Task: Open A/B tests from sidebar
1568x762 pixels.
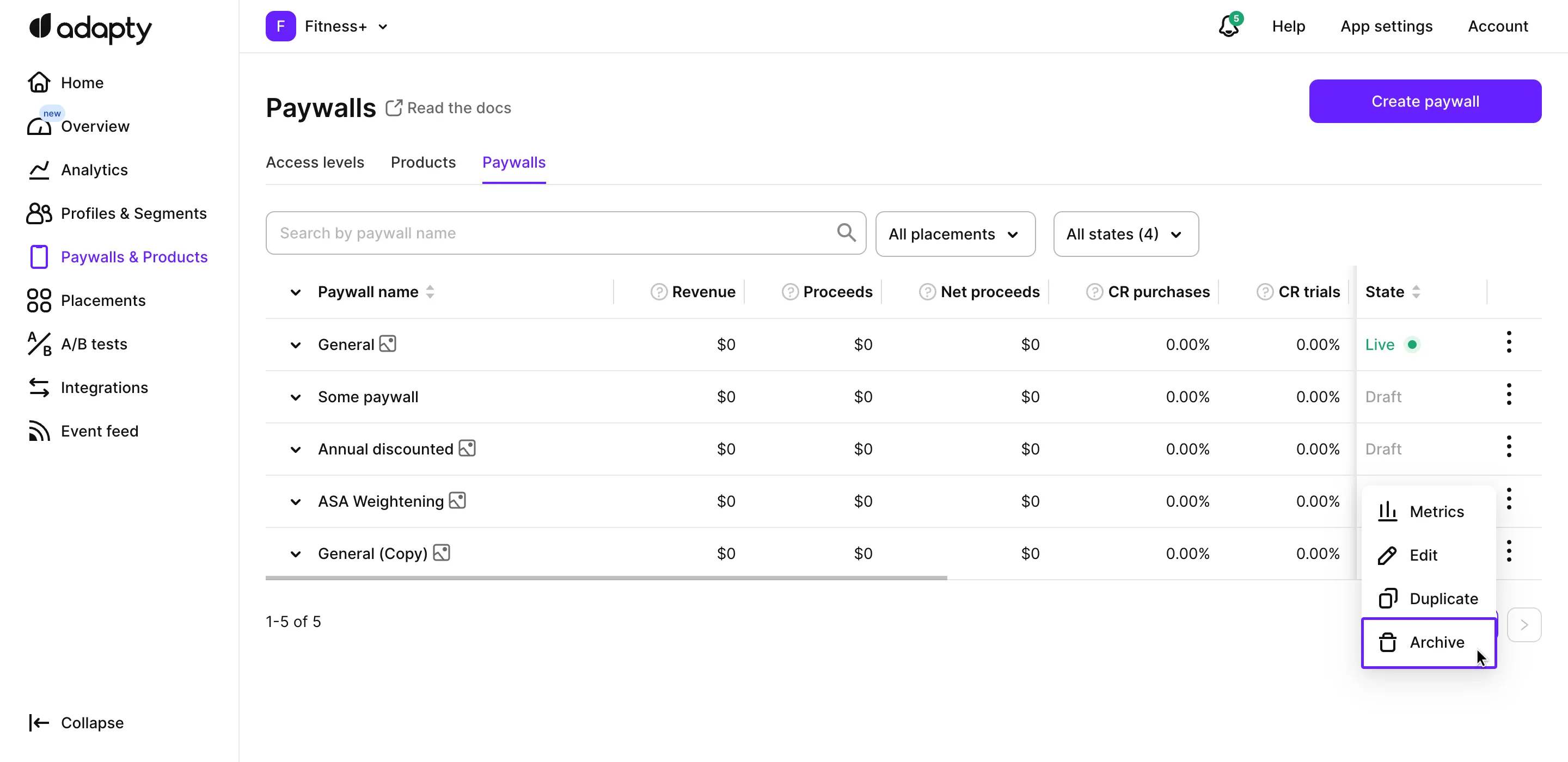Action: (94, 344)
